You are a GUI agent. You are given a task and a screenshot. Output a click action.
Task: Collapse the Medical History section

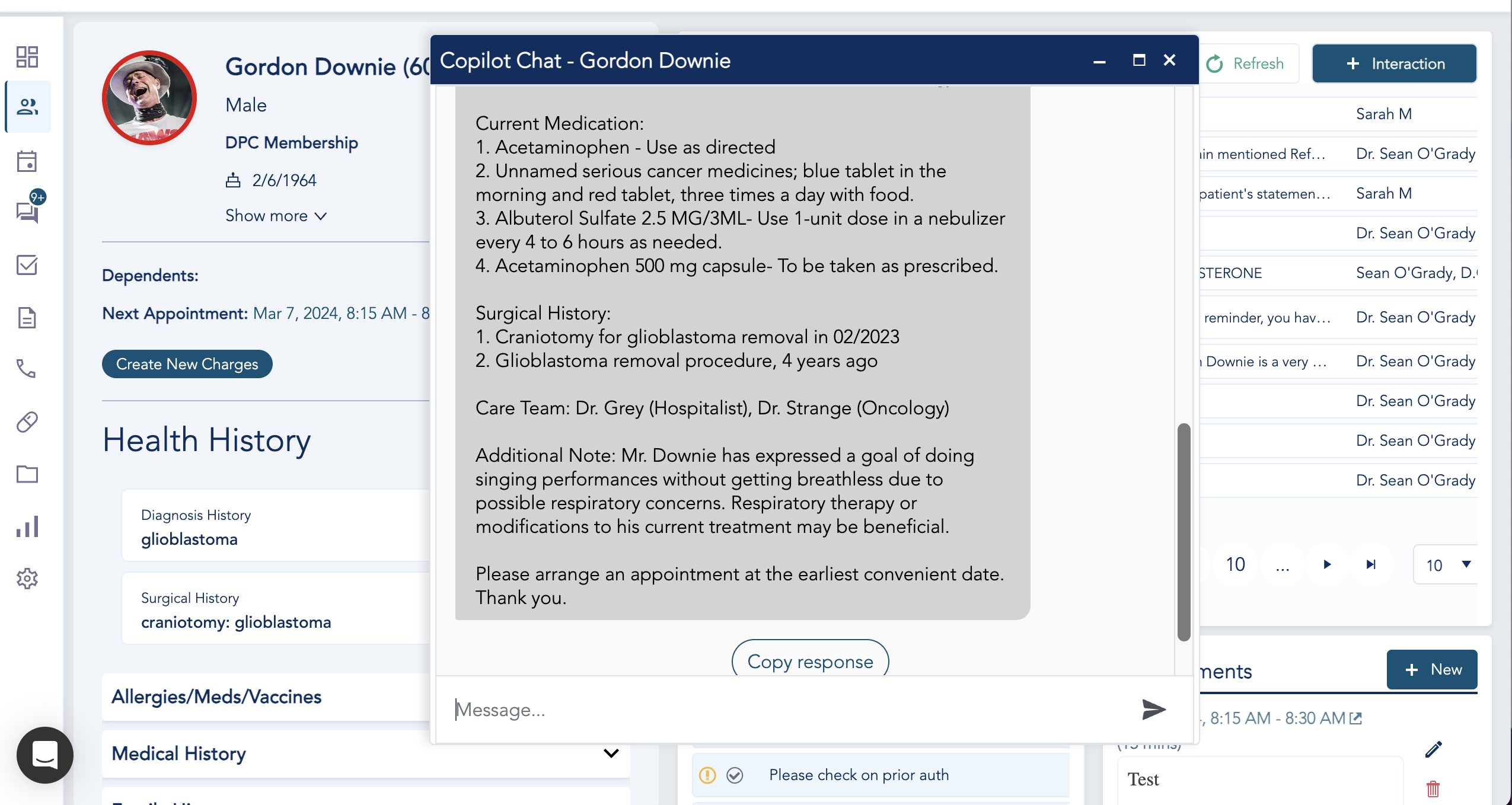610,753
